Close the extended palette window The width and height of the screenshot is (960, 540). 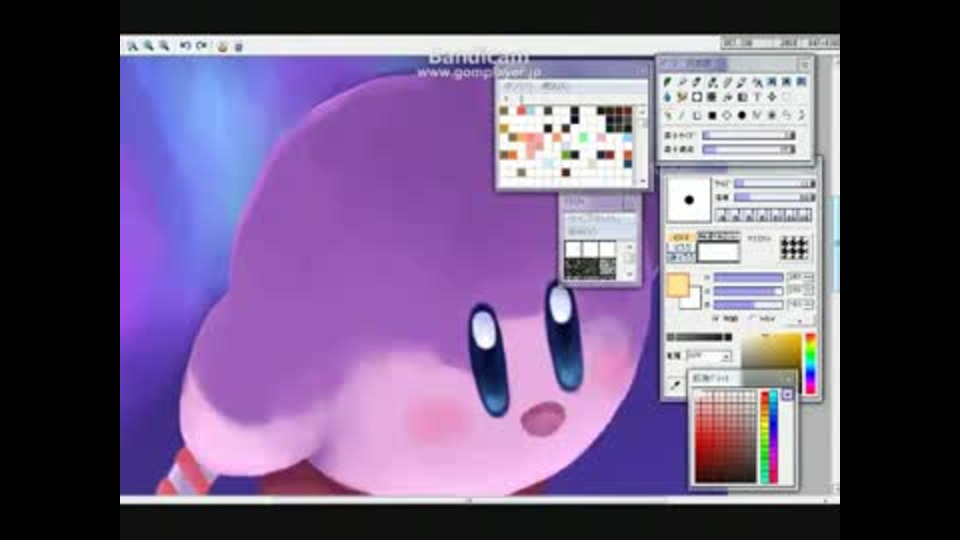(790, 379)
